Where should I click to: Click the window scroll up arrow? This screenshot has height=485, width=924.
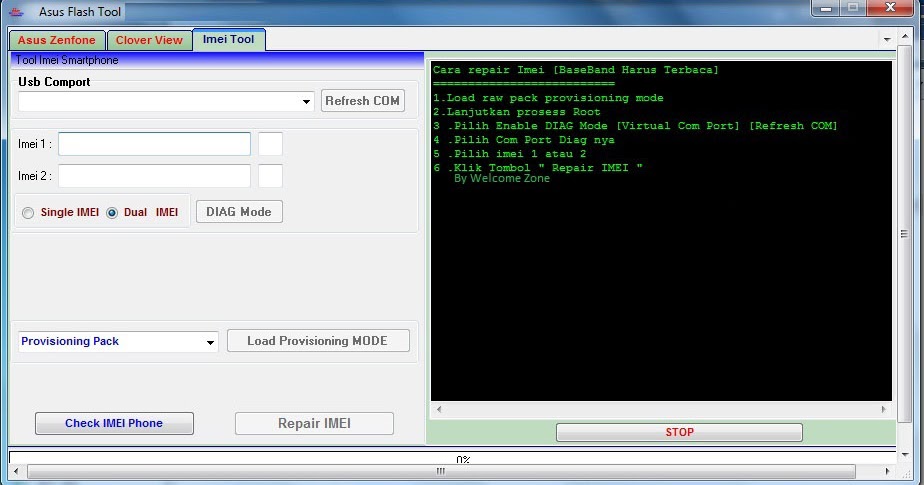pos(905,37)
